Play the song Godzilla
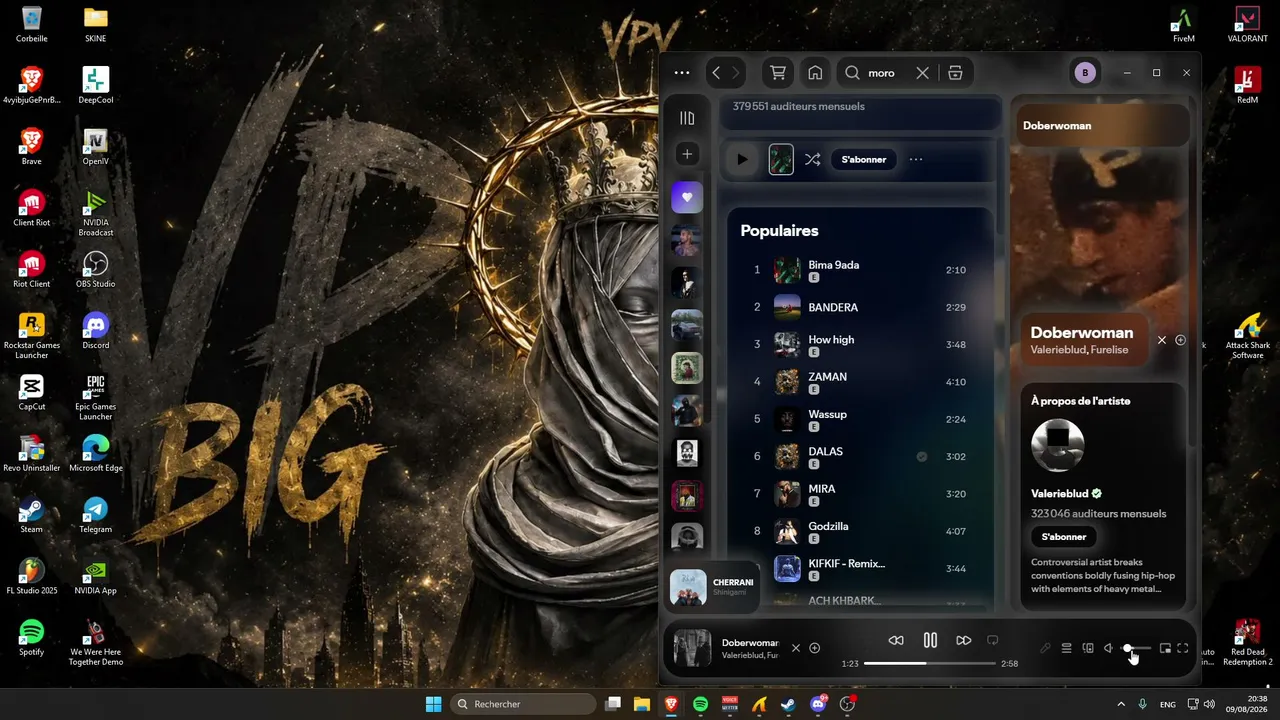 [x=829, y=526]
